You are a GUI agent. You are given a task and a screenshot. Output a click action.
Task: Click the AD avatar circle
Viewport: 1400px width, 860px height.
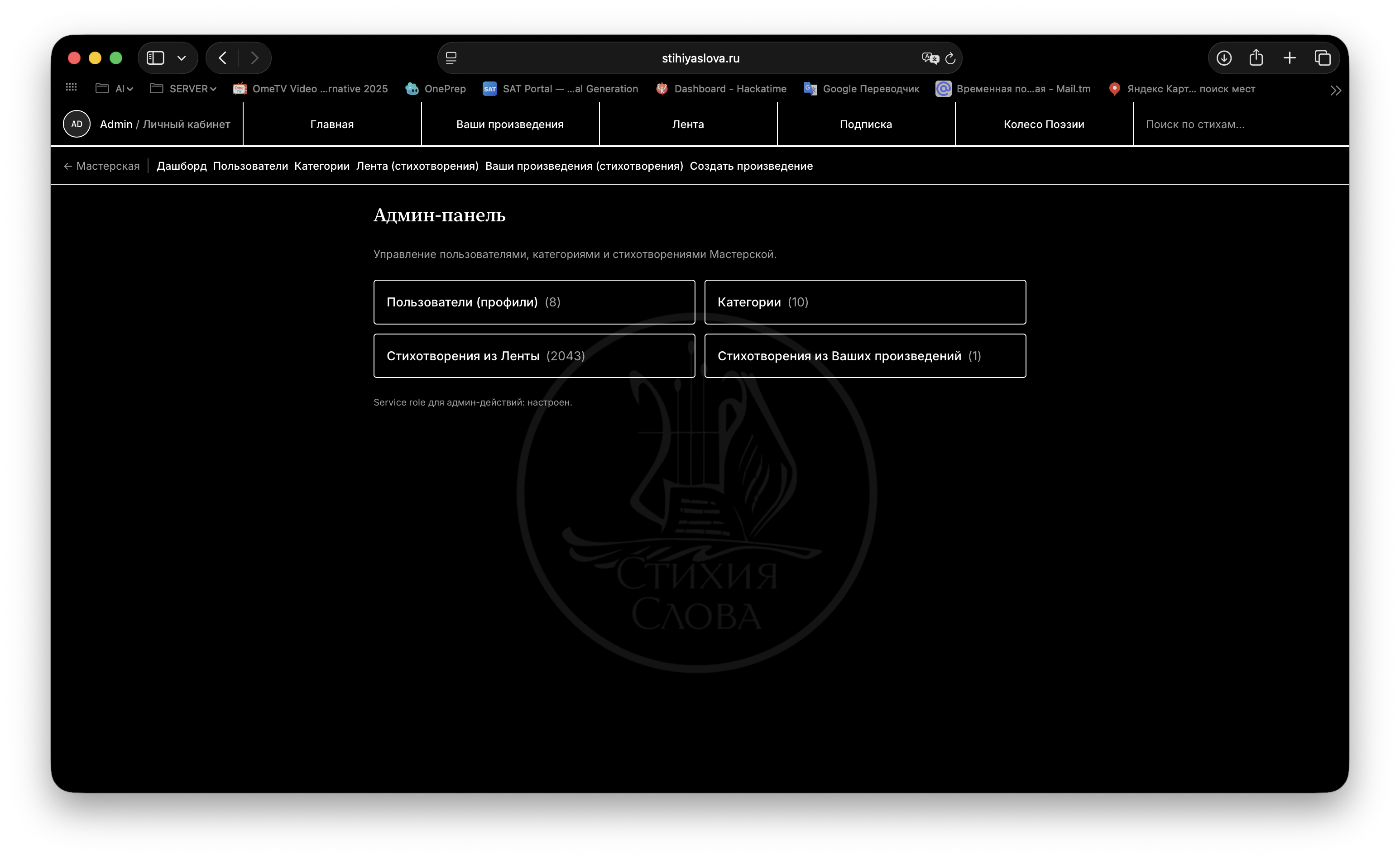click(x=77, y=124)
